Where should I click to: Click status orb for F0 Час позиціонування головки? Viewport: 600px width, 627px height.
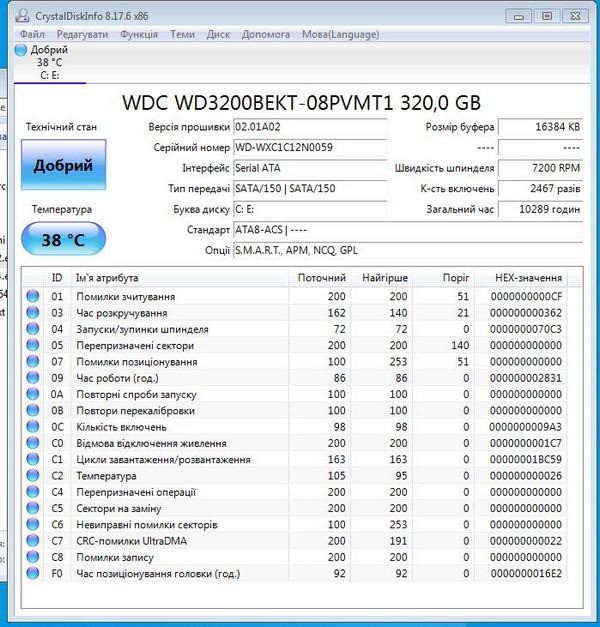(x=32, y=574)
